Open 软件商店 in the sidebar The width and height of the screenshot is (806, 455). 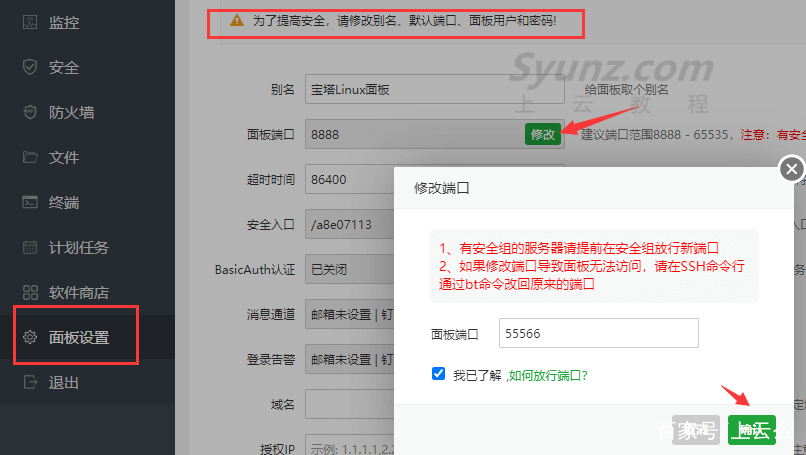(x=79, y=293)
